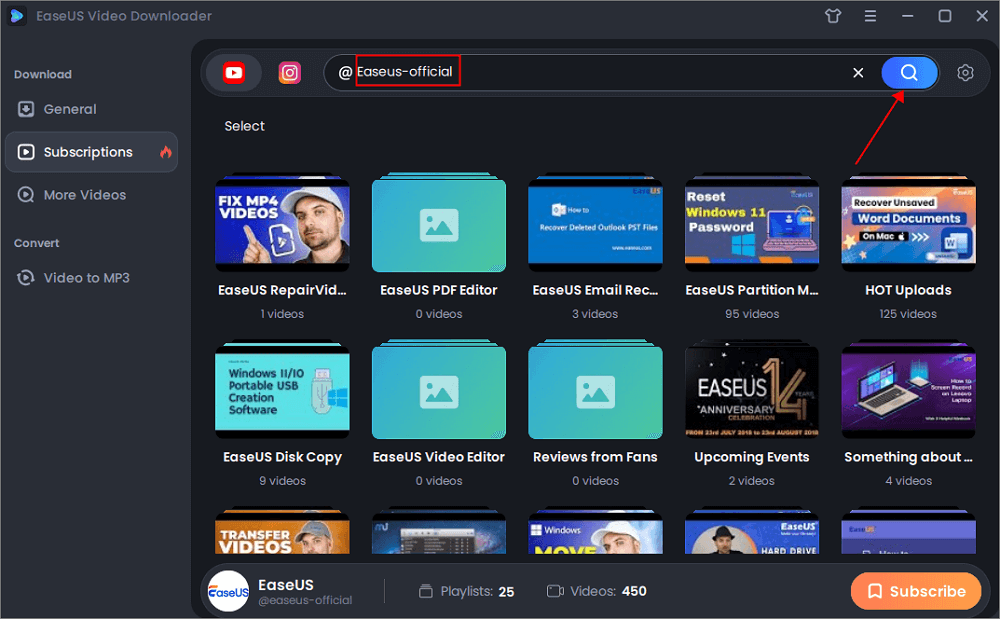Screen dimensions: 1000x619
Task: Expand the Download sidebar section
Action: [x=41, y=74]
